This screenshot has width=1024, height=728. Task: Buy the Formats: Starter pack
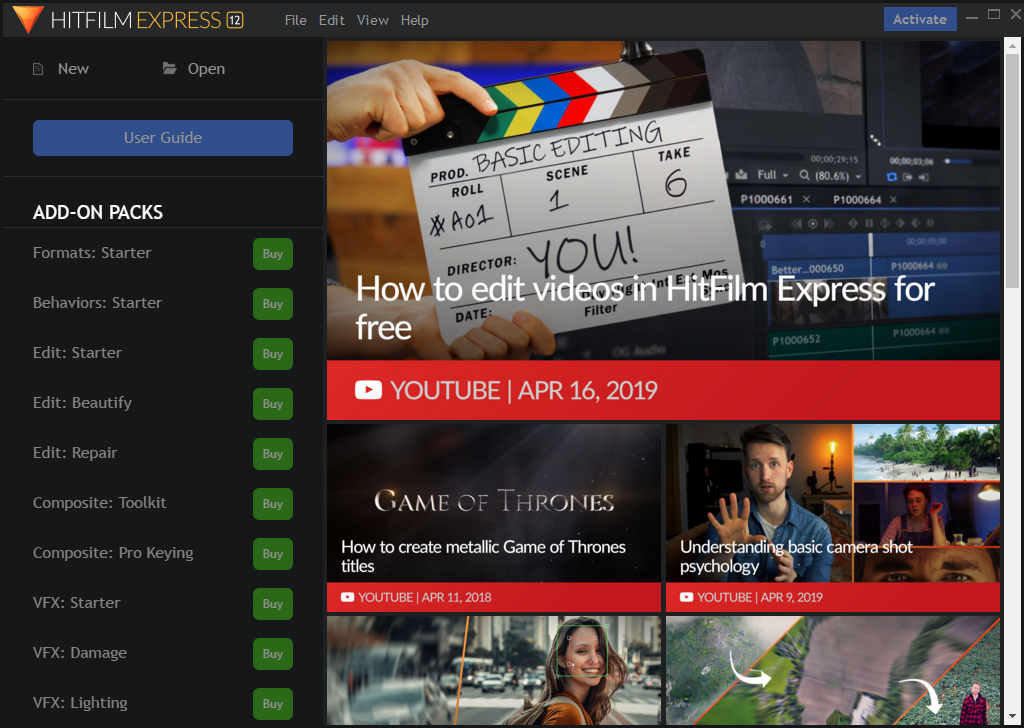point(272,254)
